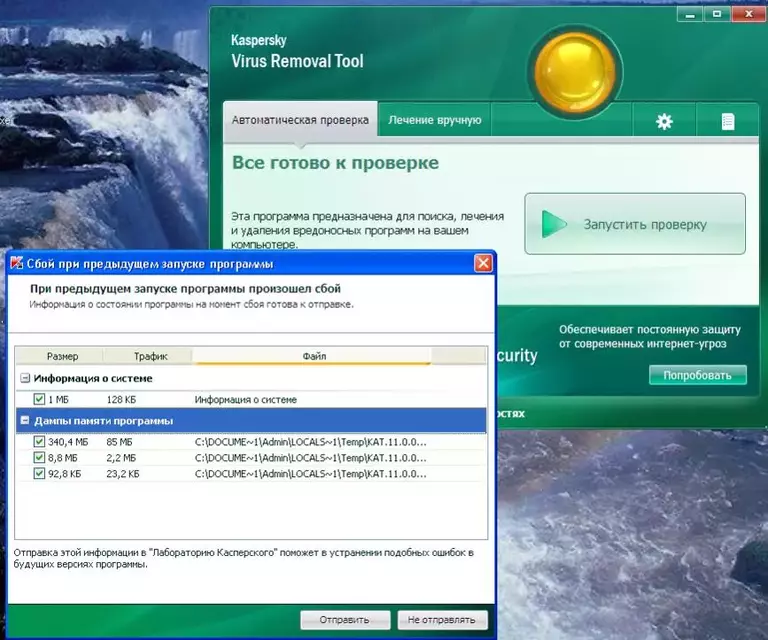Click the 85 МБ traffic value
The image size is (768, 640).
pyautogui.click(x=120, y=442)
